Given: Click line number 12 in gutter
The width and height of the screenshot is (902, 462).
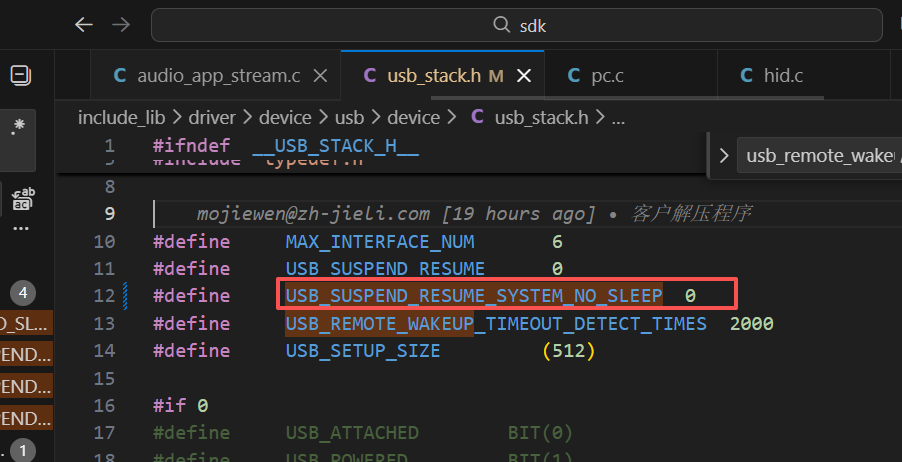Looking at the screenshot, I should click(x=104, y=296).
